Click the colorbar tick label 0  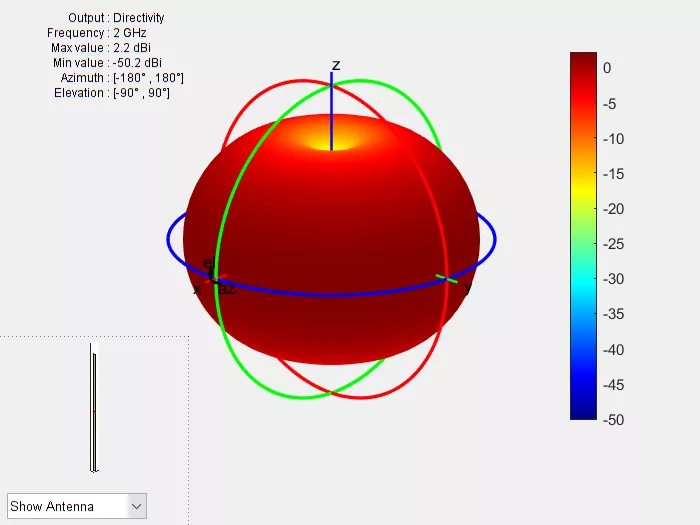point(607,68)
